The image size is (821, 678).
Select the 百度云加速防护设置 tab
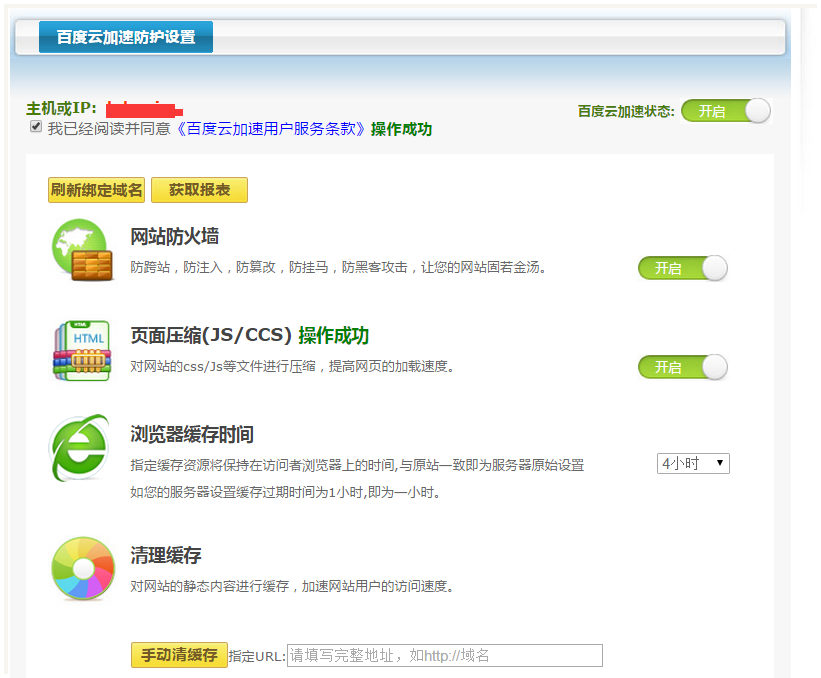tap(126, 37)
